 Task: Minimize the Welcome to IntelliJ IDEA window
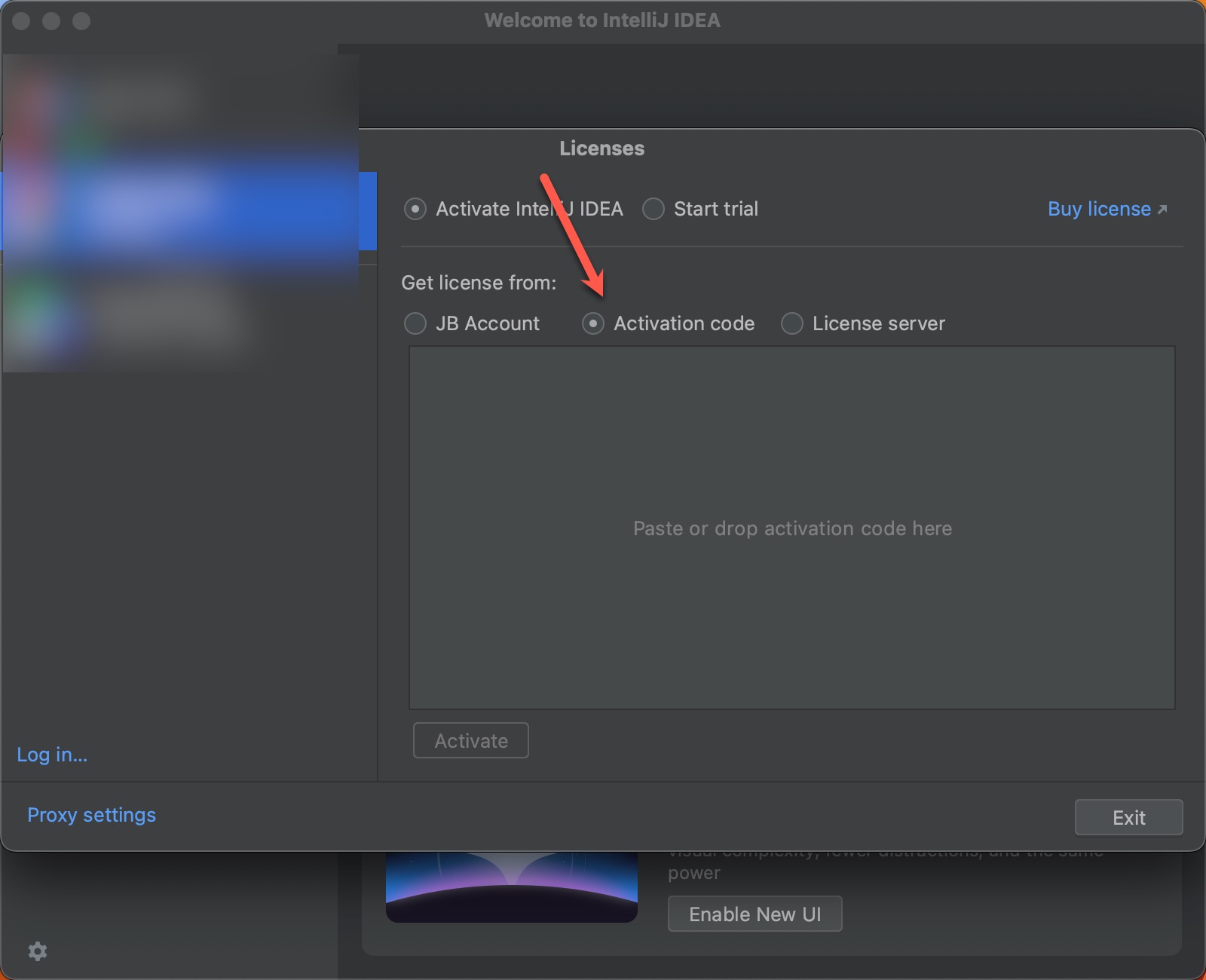(51, 21)
